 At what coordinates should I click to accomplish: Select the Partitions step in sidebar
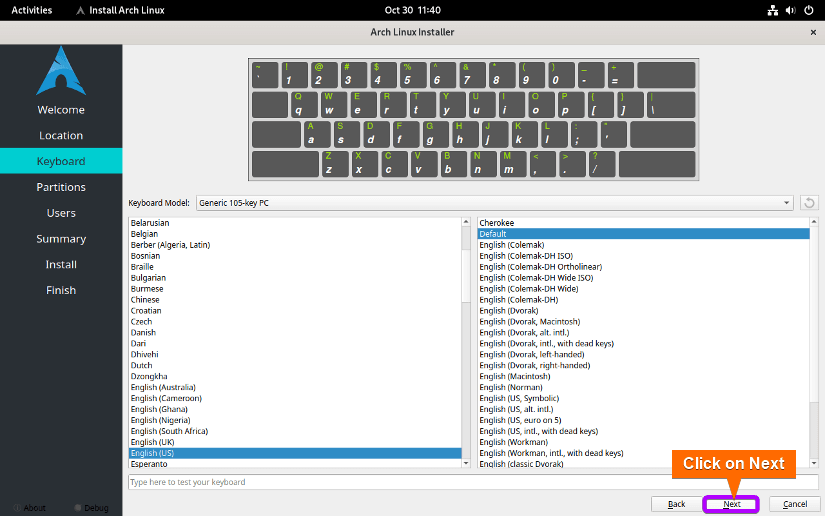tap(61, 187)
